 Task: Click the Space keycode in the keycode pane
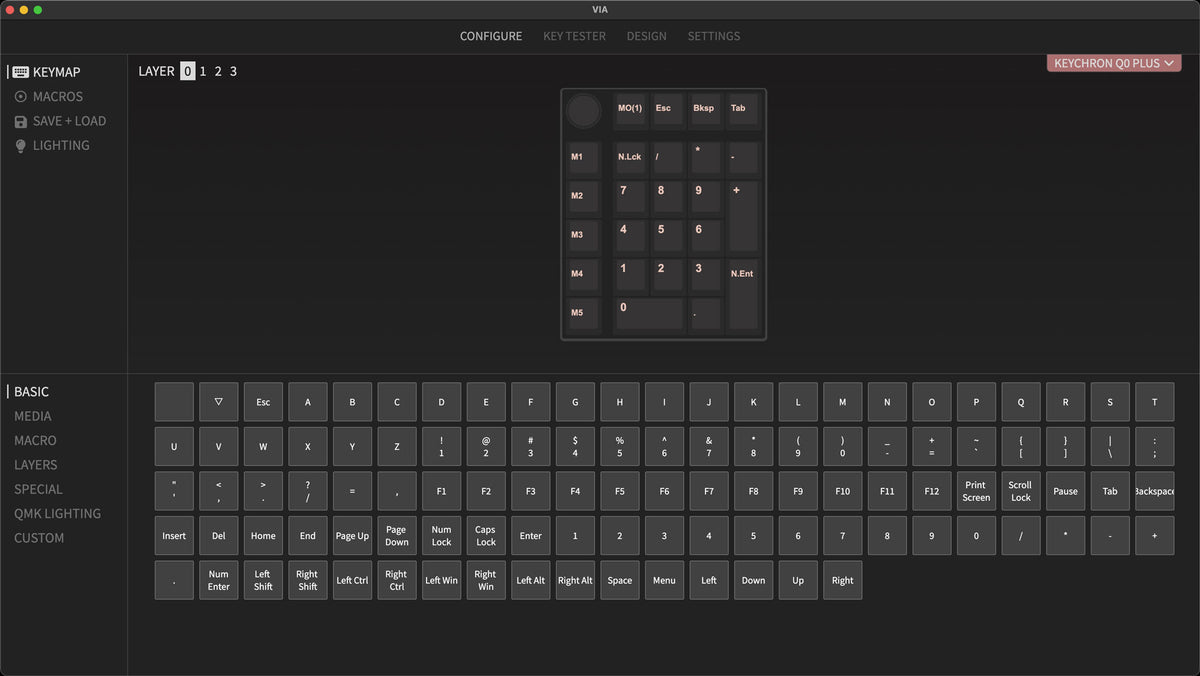[x=620, y=580]
